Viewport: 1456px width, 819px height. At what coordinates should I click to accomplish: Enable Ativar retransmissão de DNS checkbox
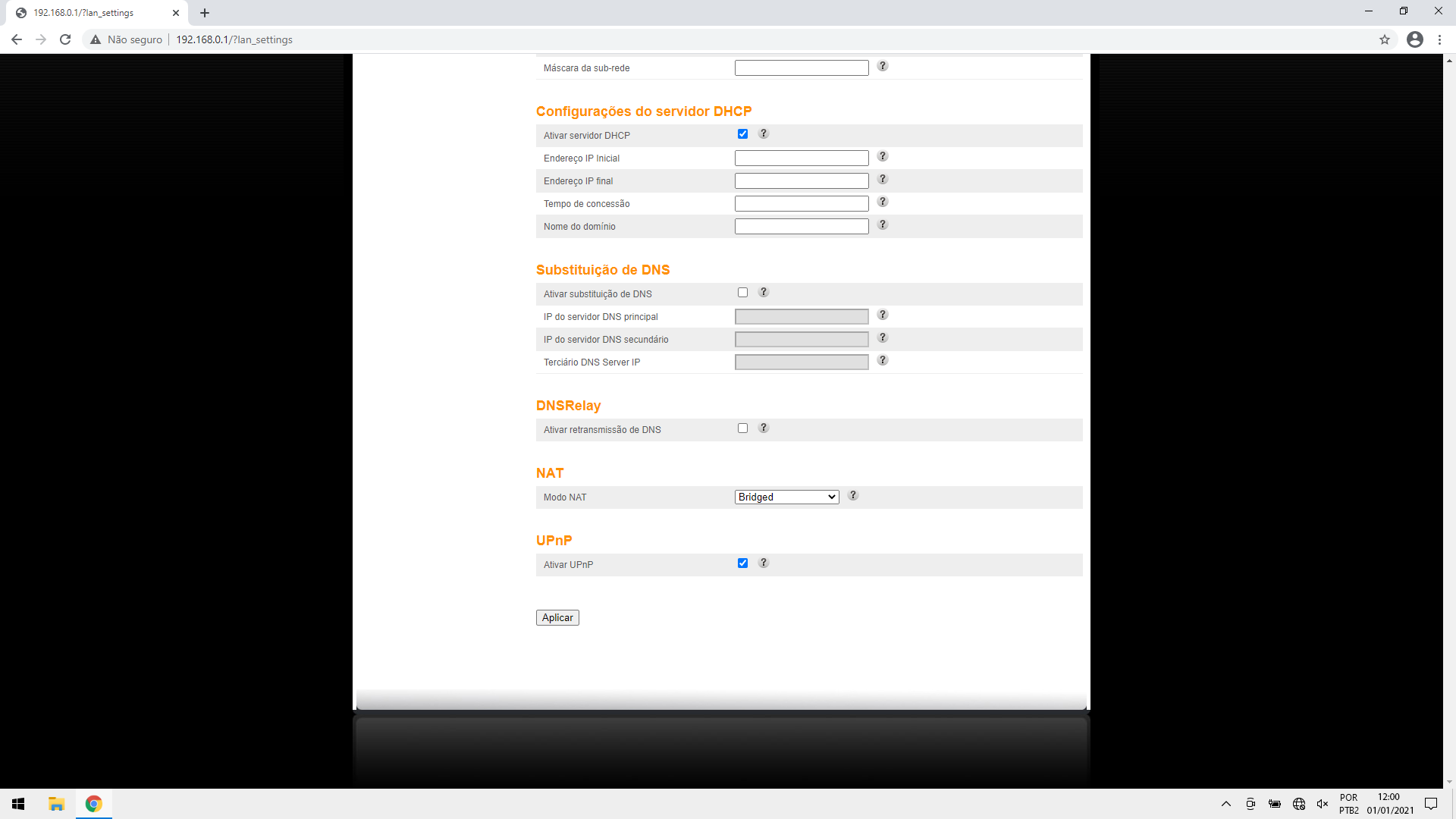tap(742, 428)
